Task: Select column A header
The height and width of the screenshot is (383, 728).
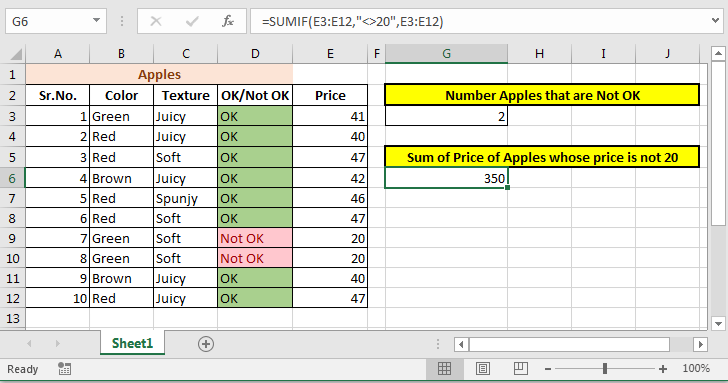Action: 58,54
